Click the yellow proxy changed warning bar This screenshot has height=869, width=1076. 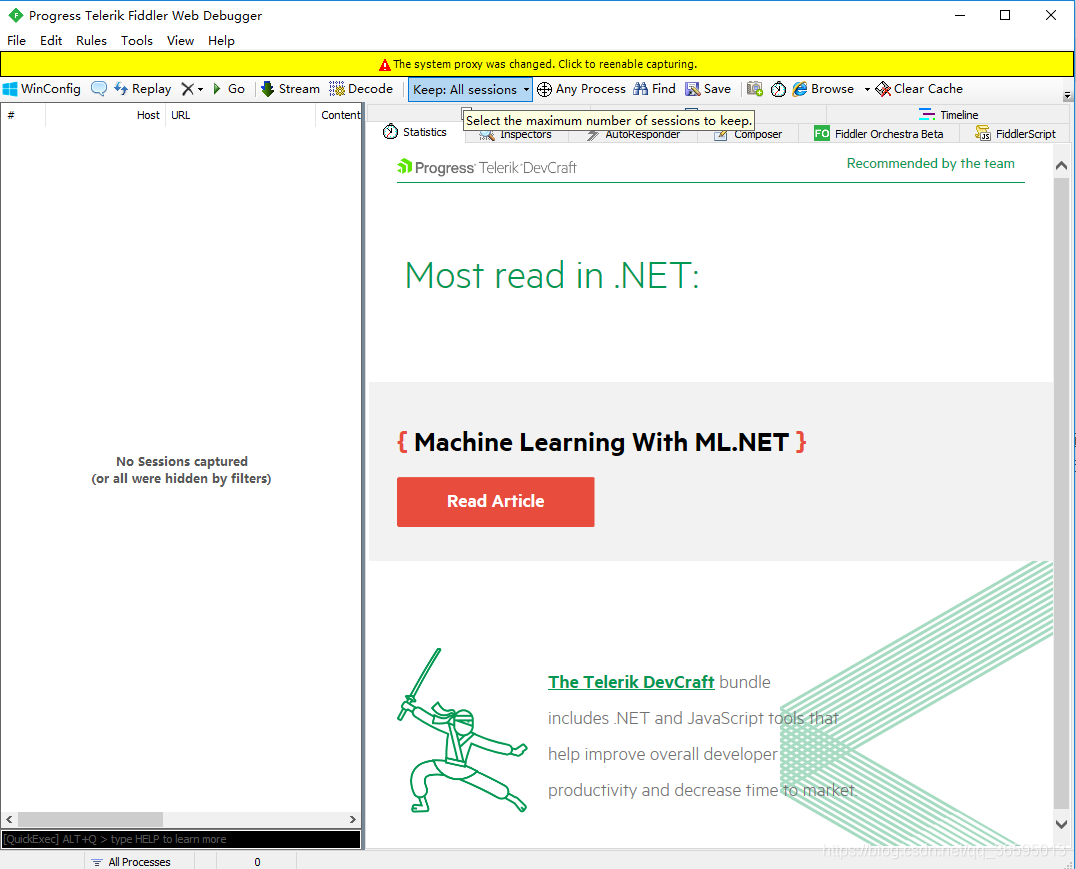(537, 64)
